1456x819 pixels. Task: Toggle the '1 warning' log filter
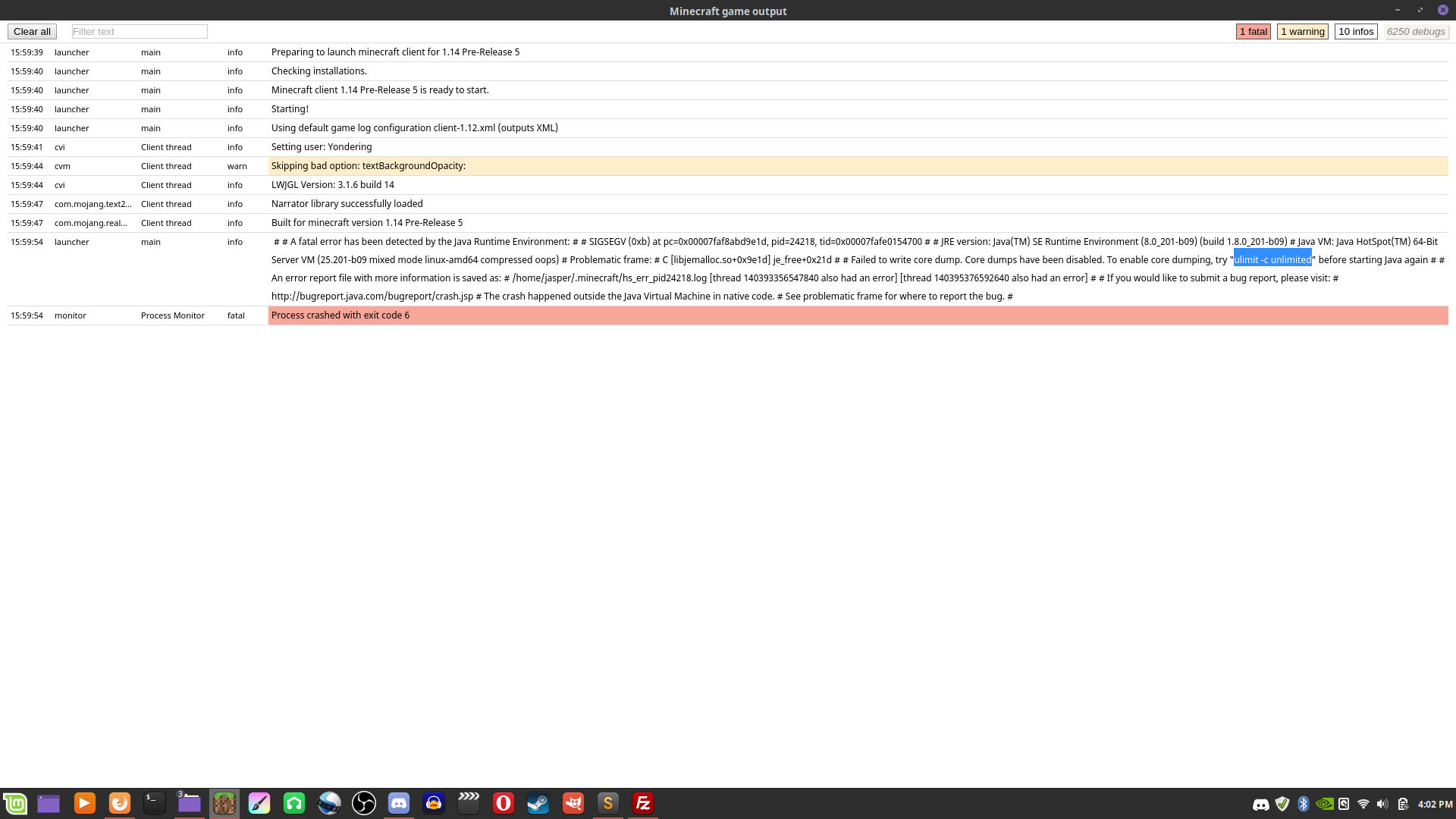1302,31
